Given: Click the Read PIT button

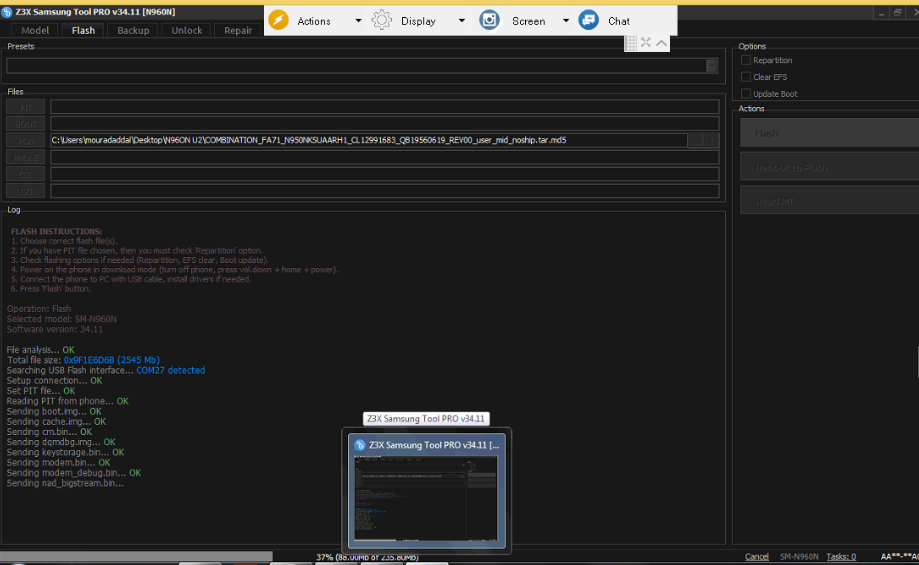Looking at the screenshot, I should click(829, 201).
